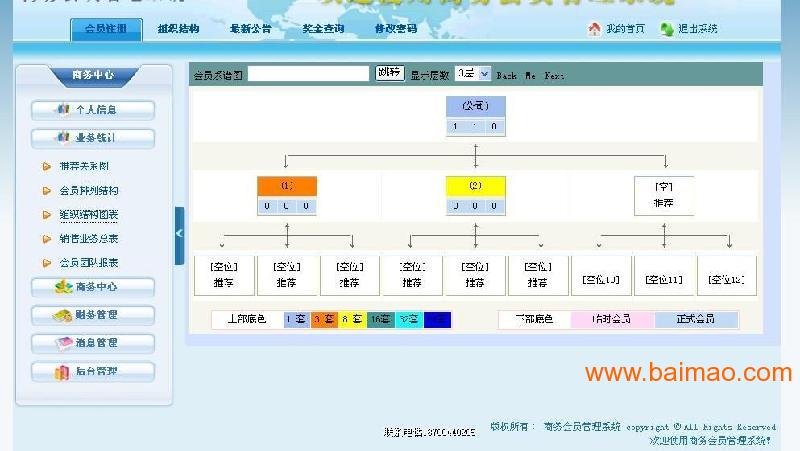
Task: Click the arrow bullet before 会员排列结构
Action: 47,191
